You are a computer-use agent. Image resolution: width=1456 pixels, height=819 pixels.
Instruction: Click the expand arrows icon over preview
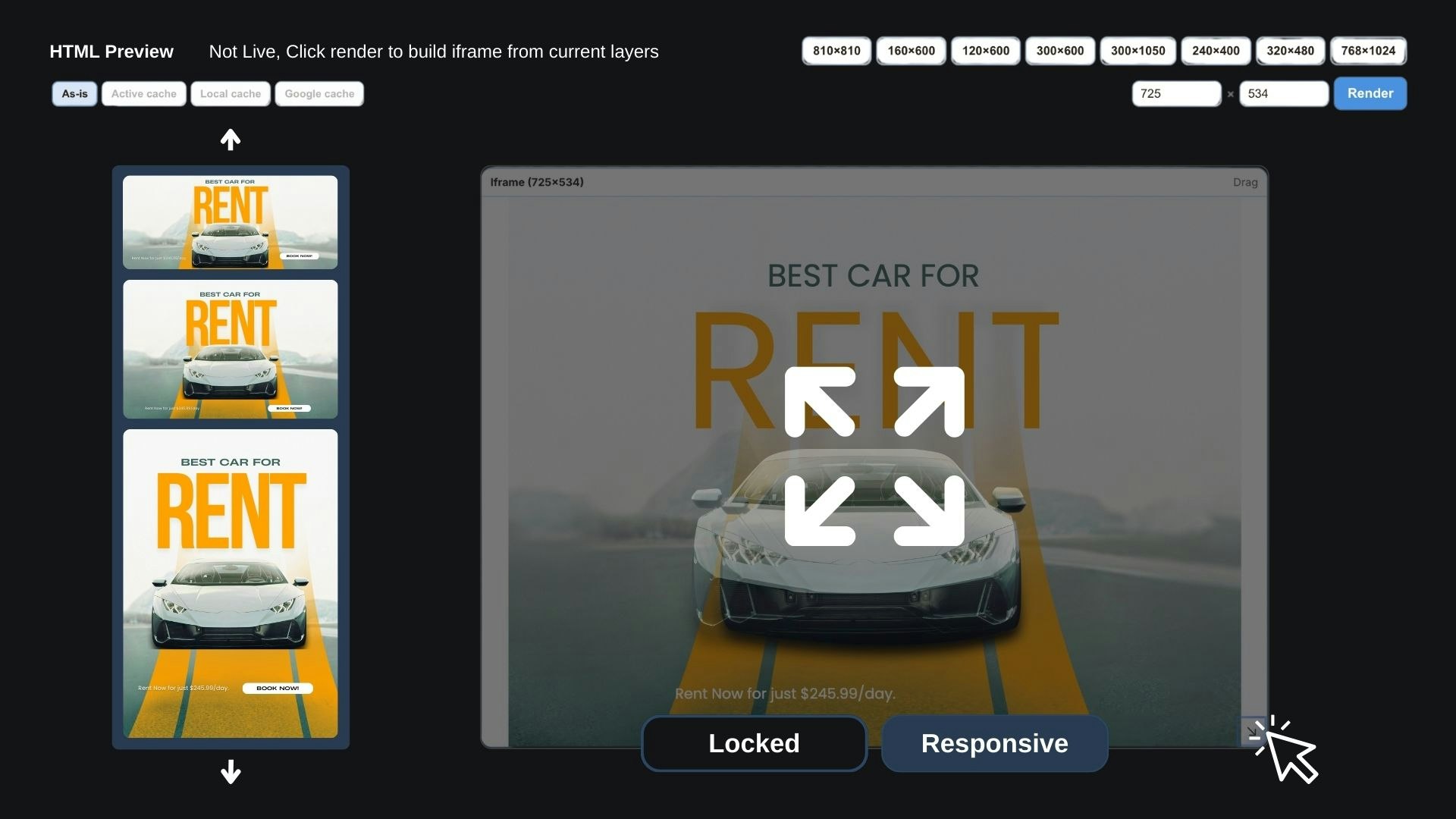click(x=874, y=456)
